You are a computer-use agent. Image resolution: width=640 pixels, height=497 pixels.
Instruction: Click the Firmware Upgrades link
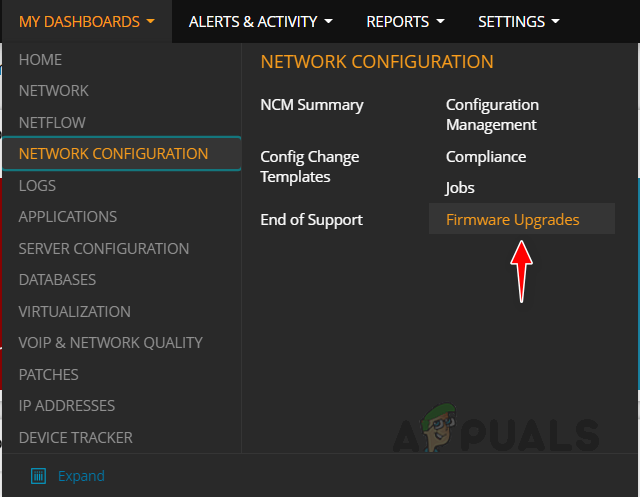coord(512,220)
